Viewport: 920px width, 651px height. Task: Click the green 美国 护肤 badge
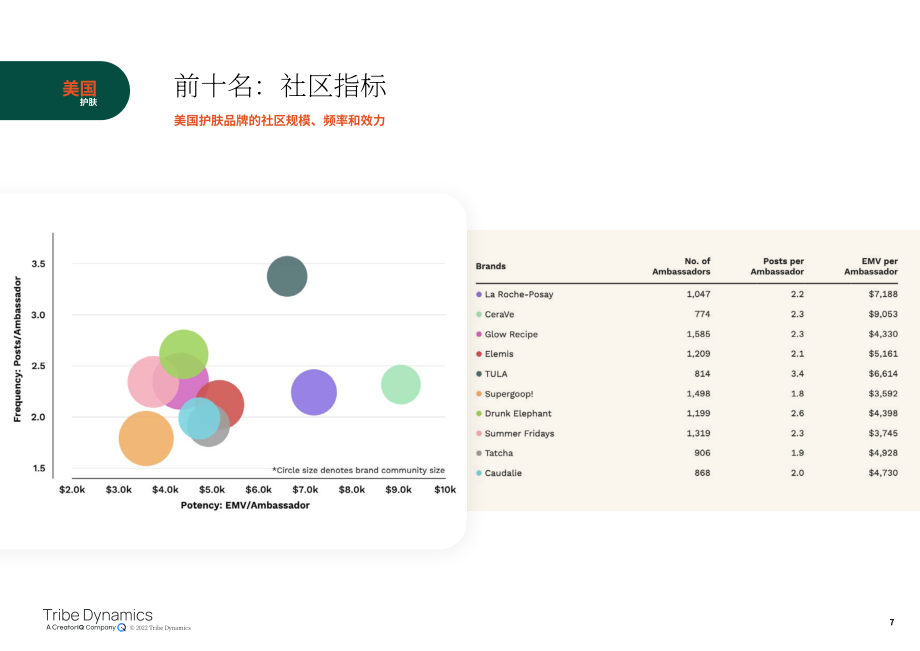pos(65,90)
